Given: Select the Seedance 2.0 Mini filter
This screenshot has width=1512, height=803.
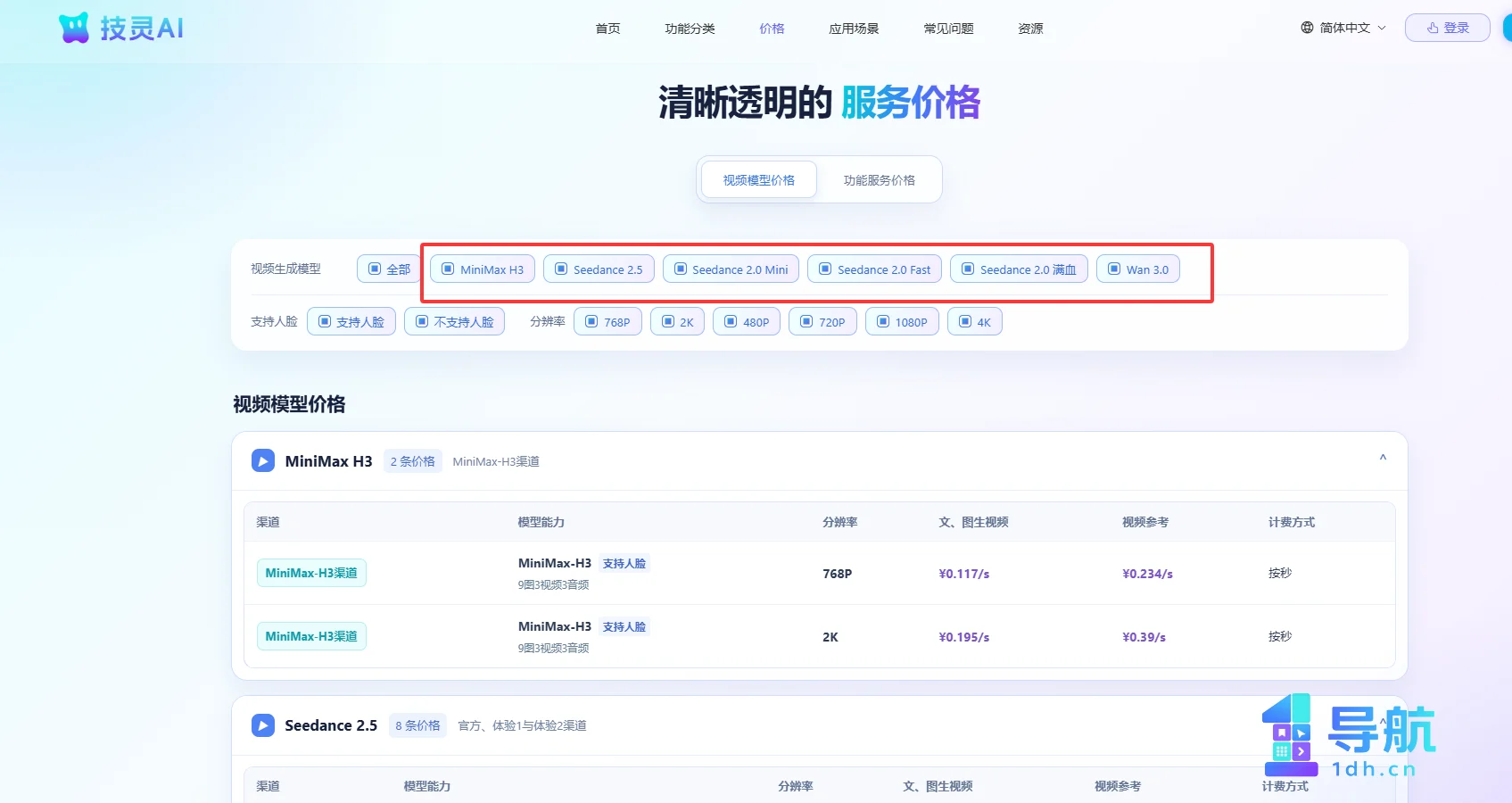Looking at the screenshot, I should click(x=731, y=269).
